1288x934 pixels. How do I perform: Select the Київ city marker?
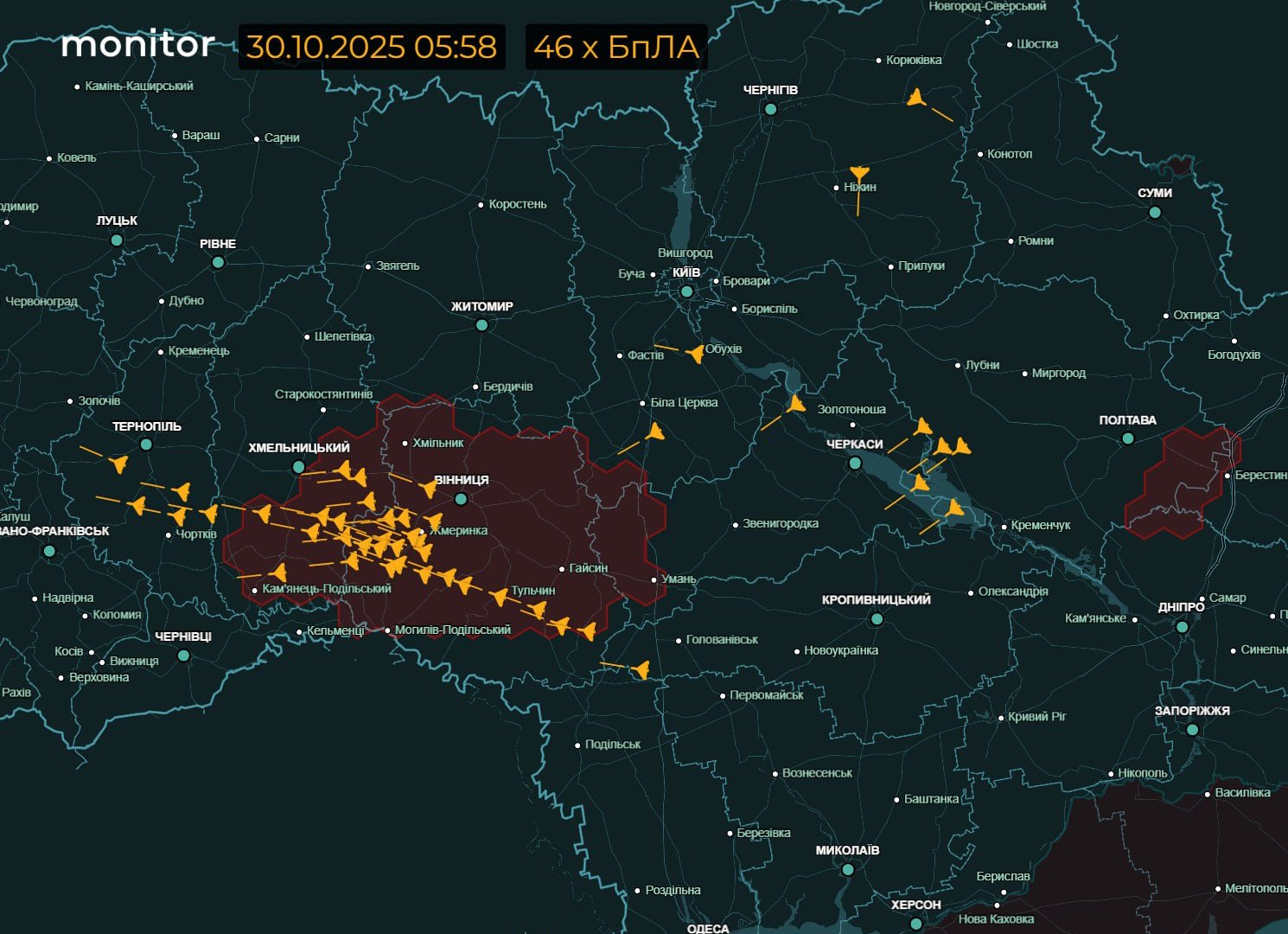tap(686, 291)
